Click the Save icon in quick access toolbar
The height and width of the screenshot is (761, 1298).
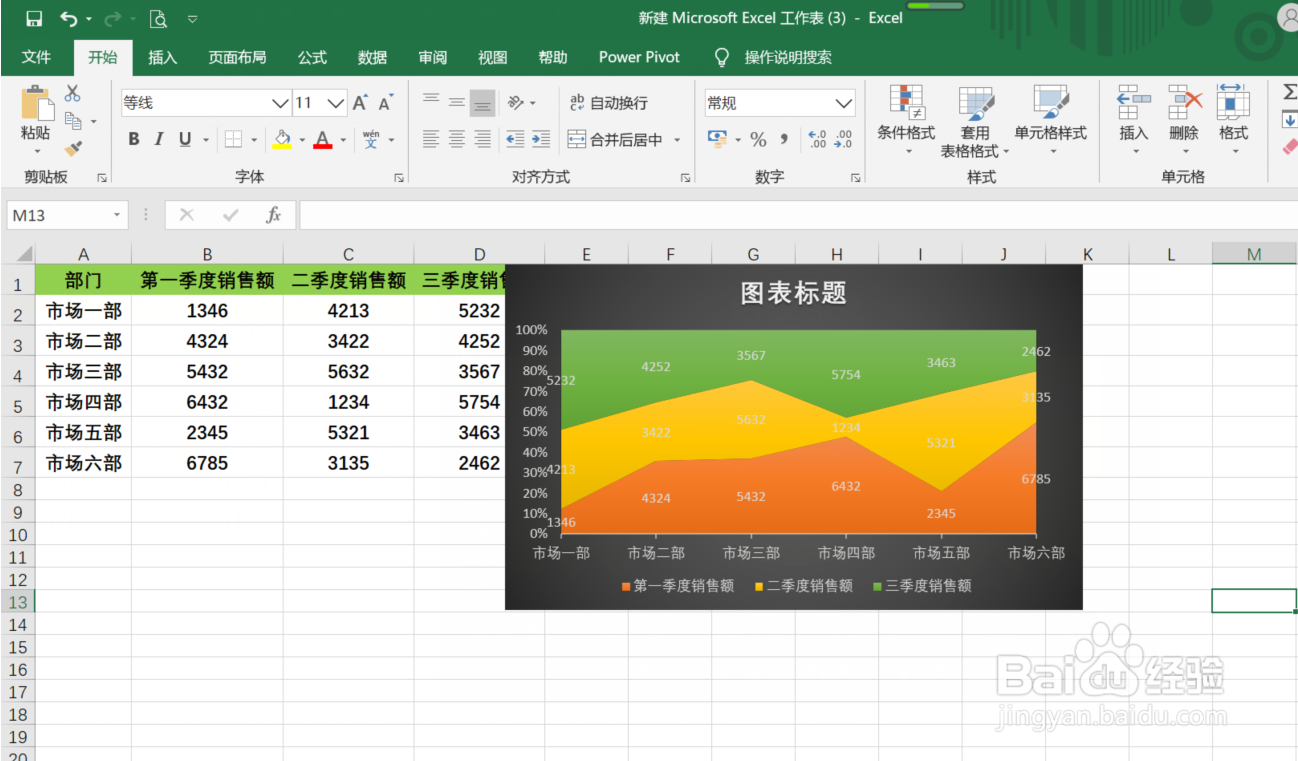point(35,17)
